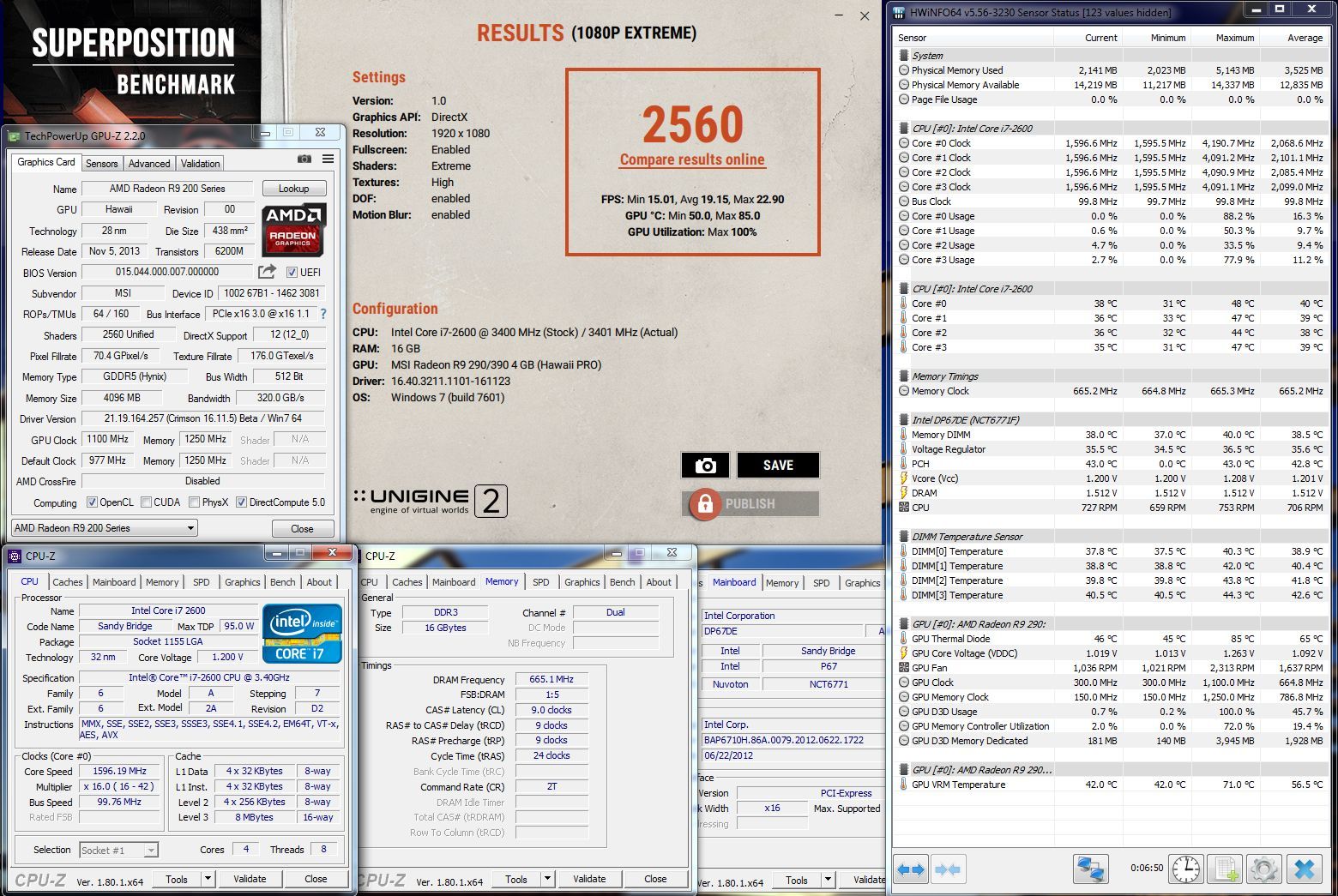Click the lock icon on Publish button
1338x896 pixels.
click(x=705, y=504)
